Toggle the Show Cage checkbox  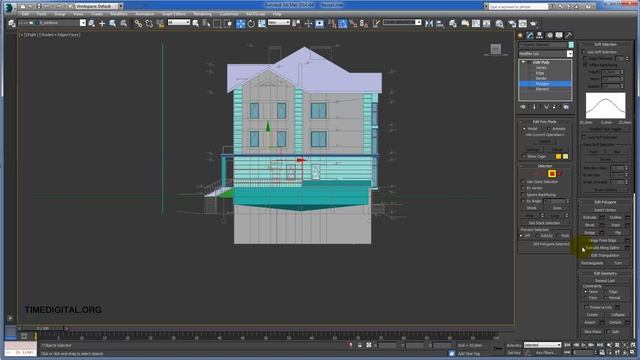[524, 156]
